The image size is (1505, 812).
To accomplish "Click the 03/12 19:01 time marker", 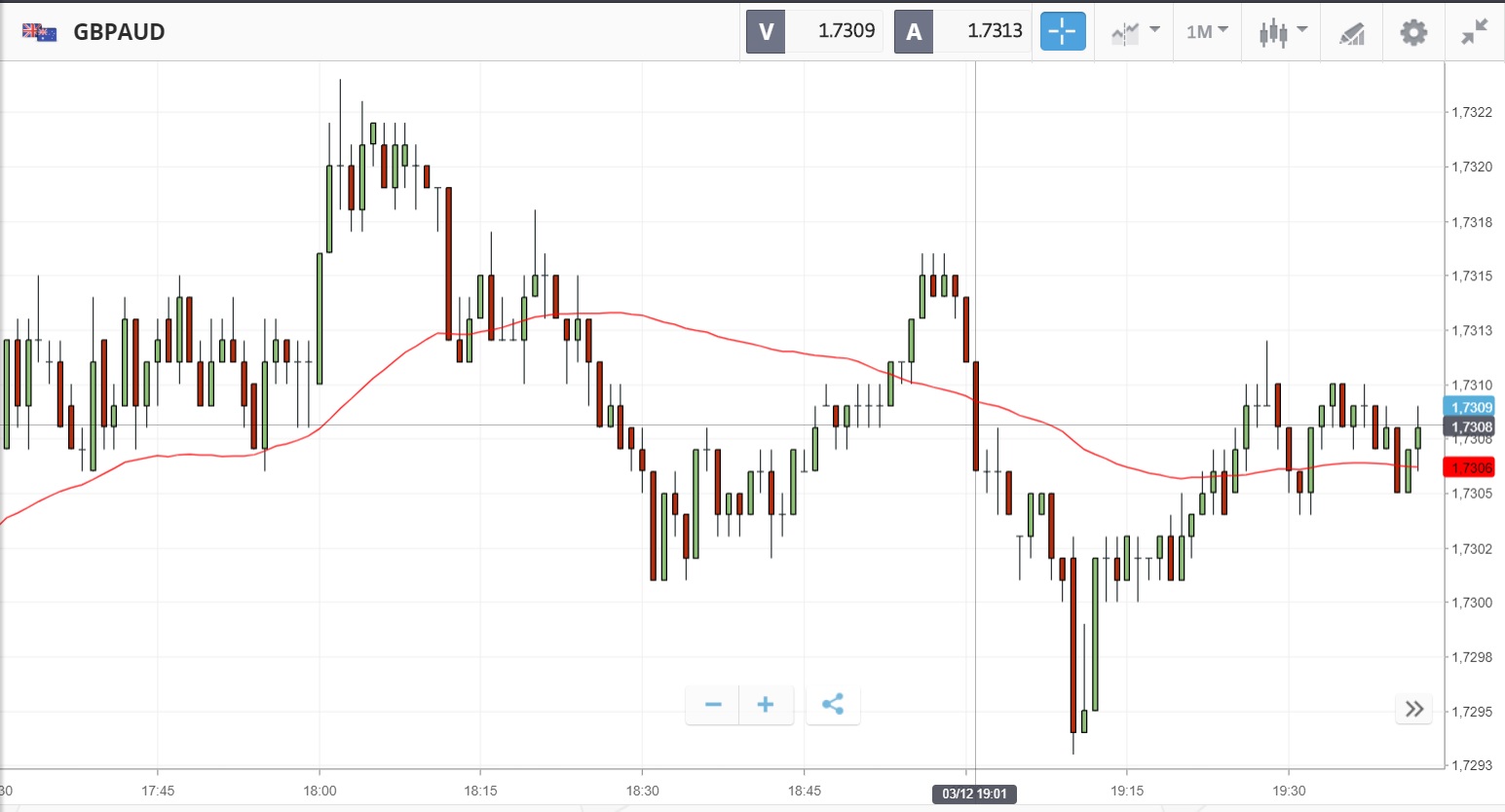I will [974, 794].
